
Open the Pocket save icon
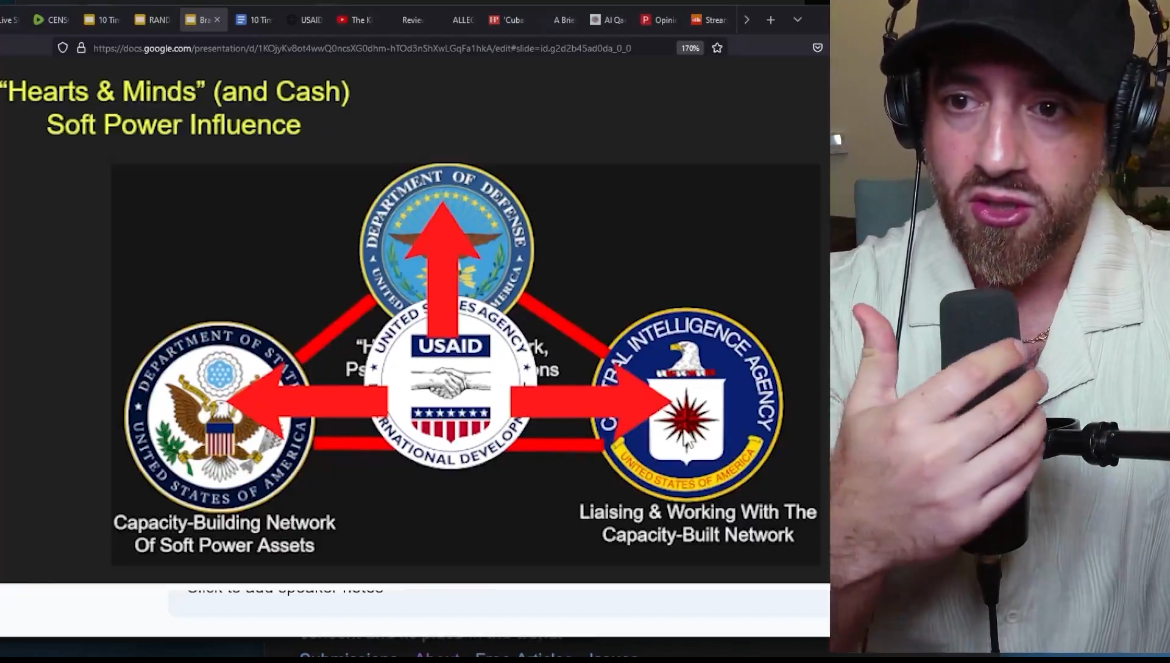coord(818,48)
